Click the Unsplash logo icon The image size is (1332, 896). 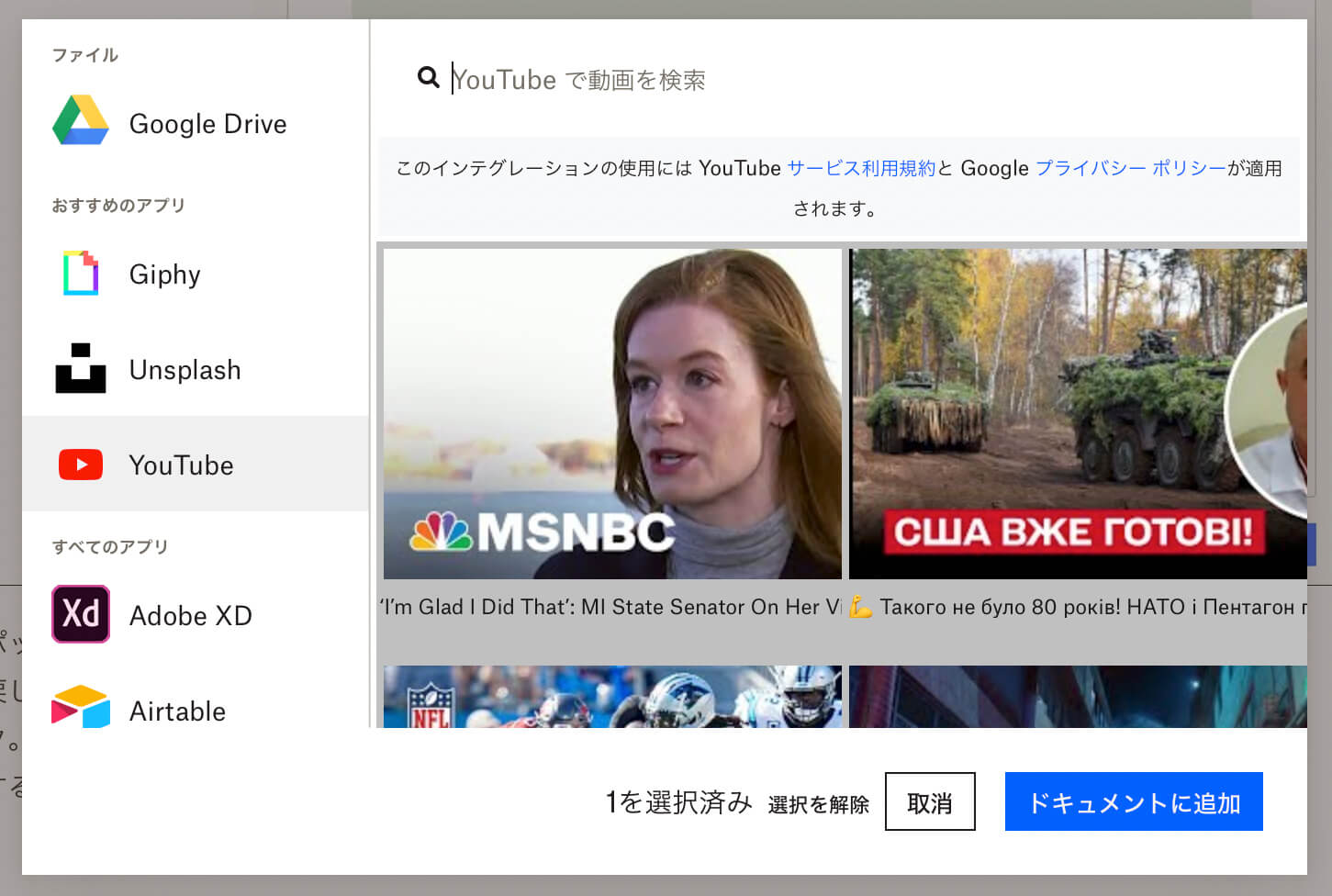point(81,368)
